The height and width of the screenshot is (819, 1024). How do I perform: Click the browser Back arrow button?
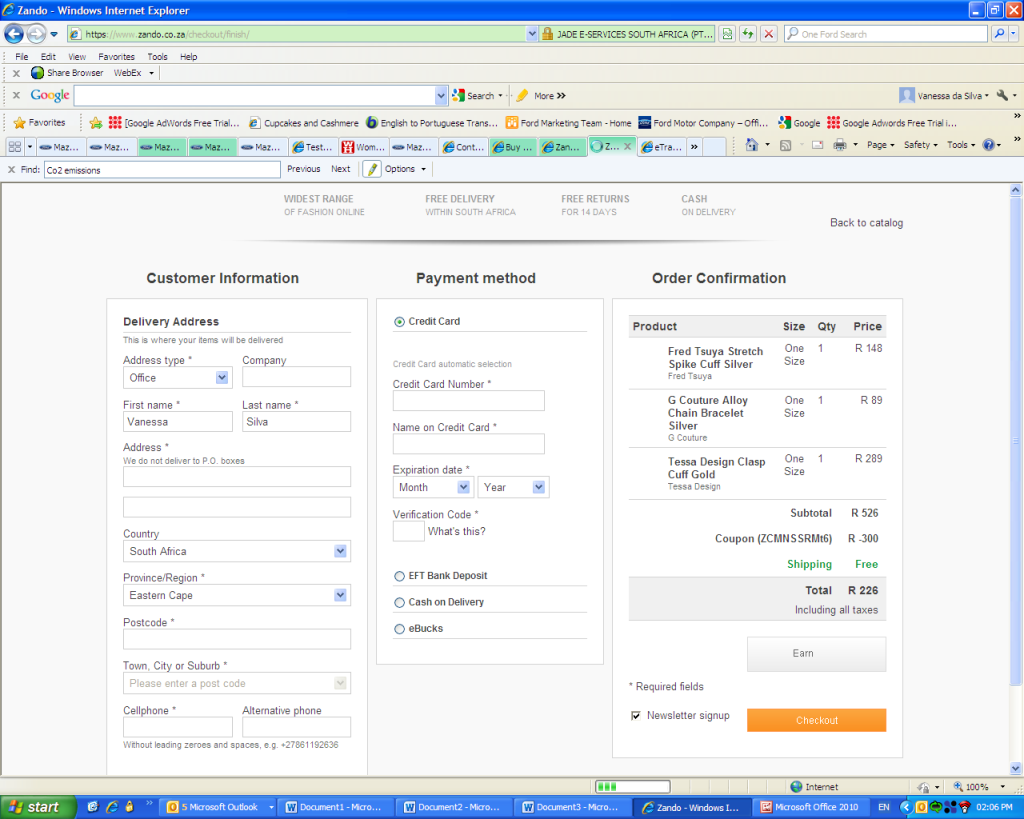coord(14,33)
